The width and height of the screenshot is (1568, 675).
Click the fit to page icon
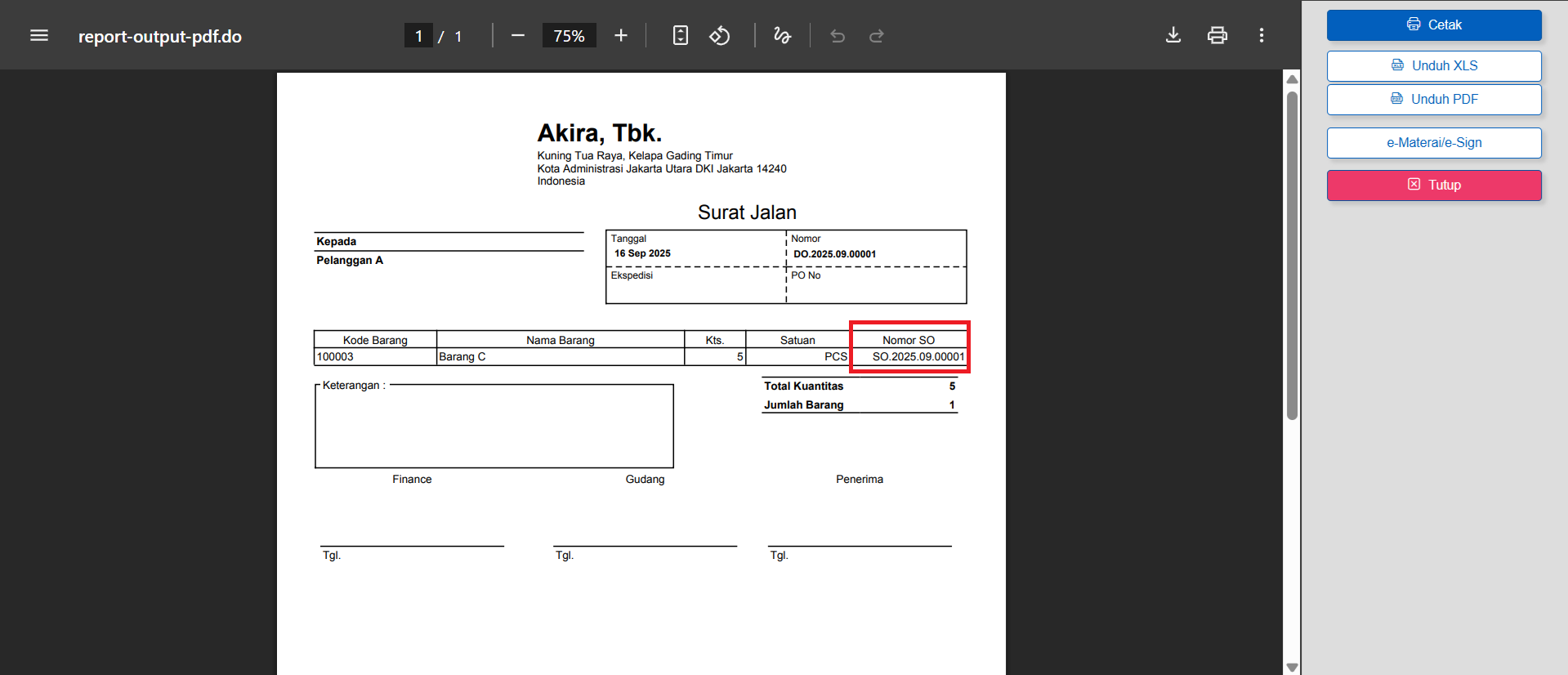click(x=680, y=36)
